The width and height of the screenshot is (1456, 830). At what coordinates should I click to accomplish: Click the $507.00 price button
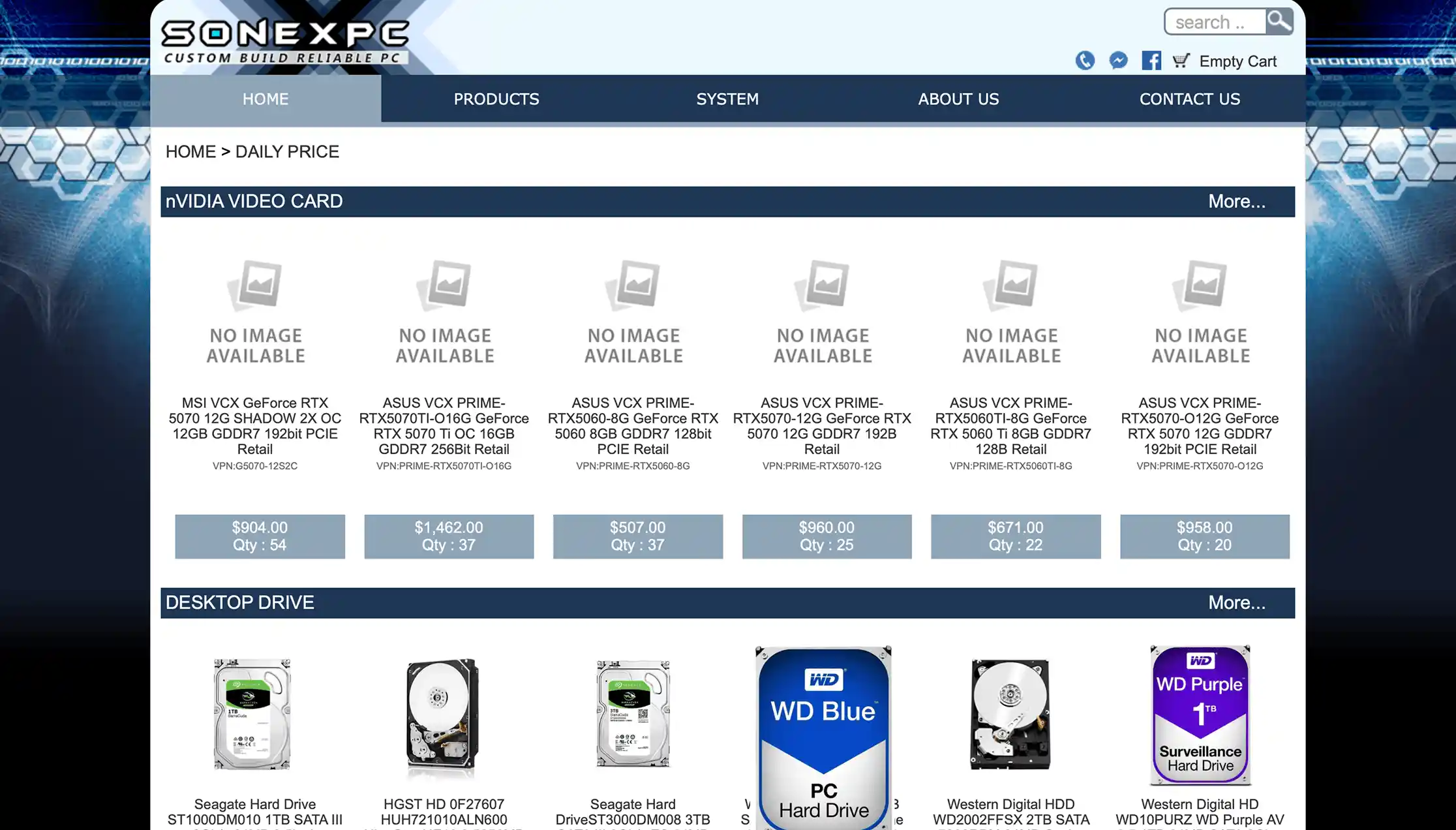(x=638, y=536)
